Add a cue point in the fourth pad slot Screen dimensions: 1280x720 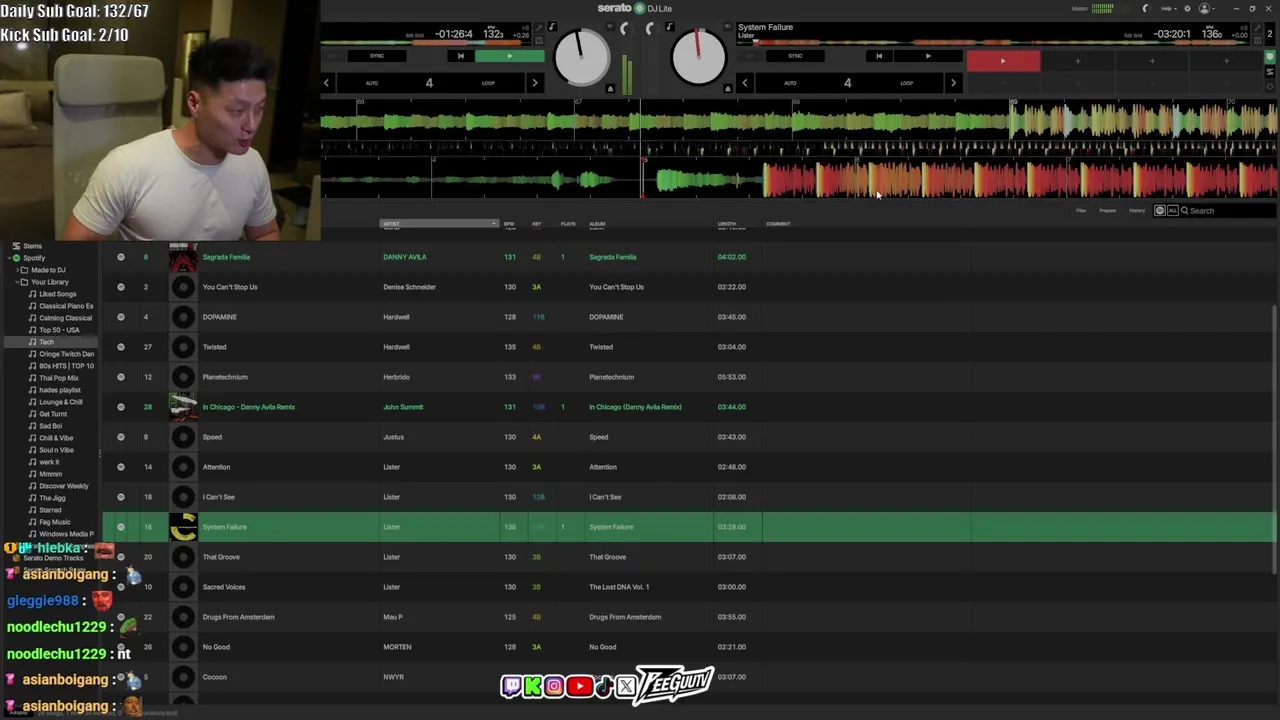1226,61
